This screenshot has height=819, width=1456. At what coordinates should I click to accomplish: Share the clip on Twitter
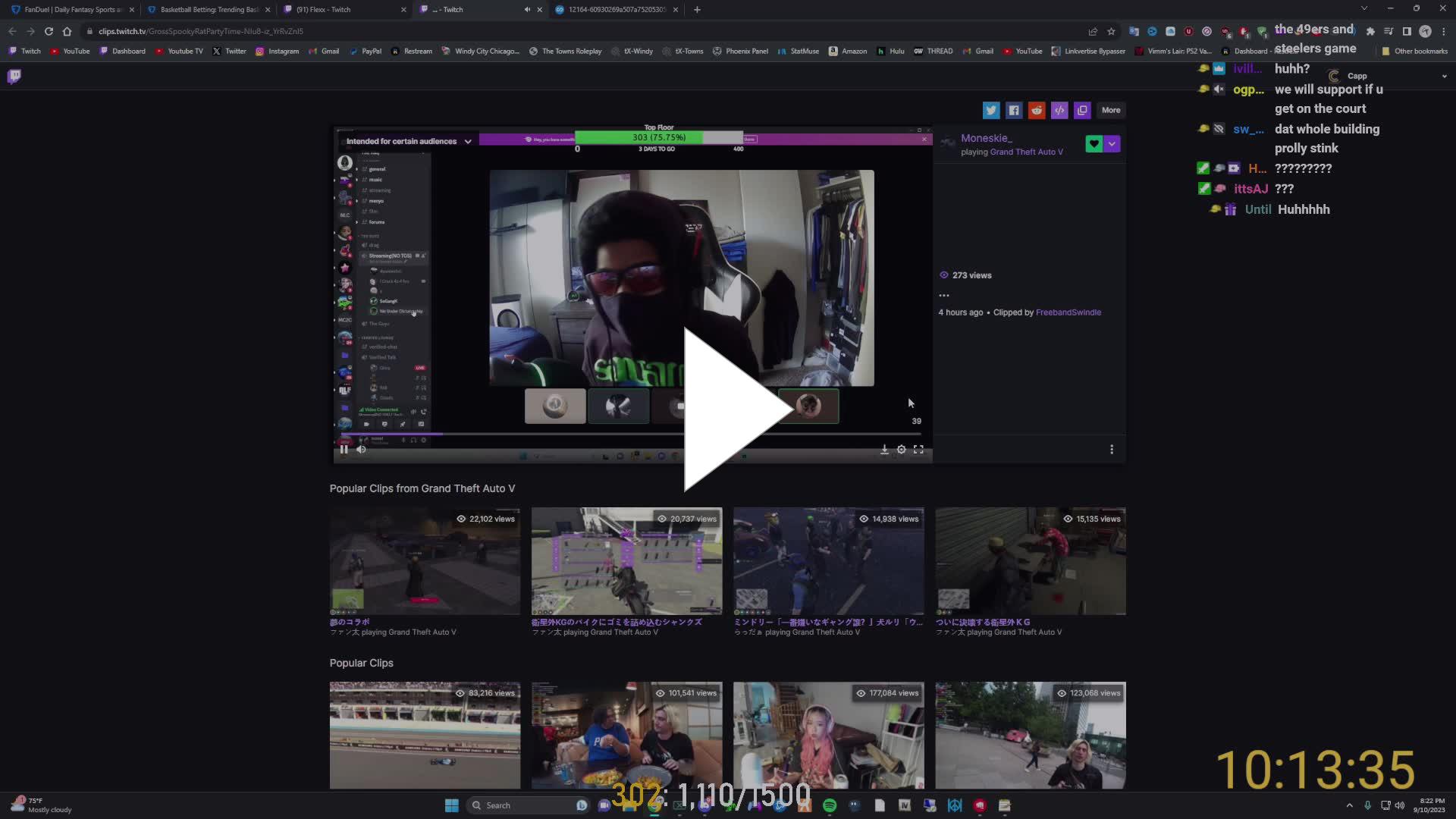991,110
